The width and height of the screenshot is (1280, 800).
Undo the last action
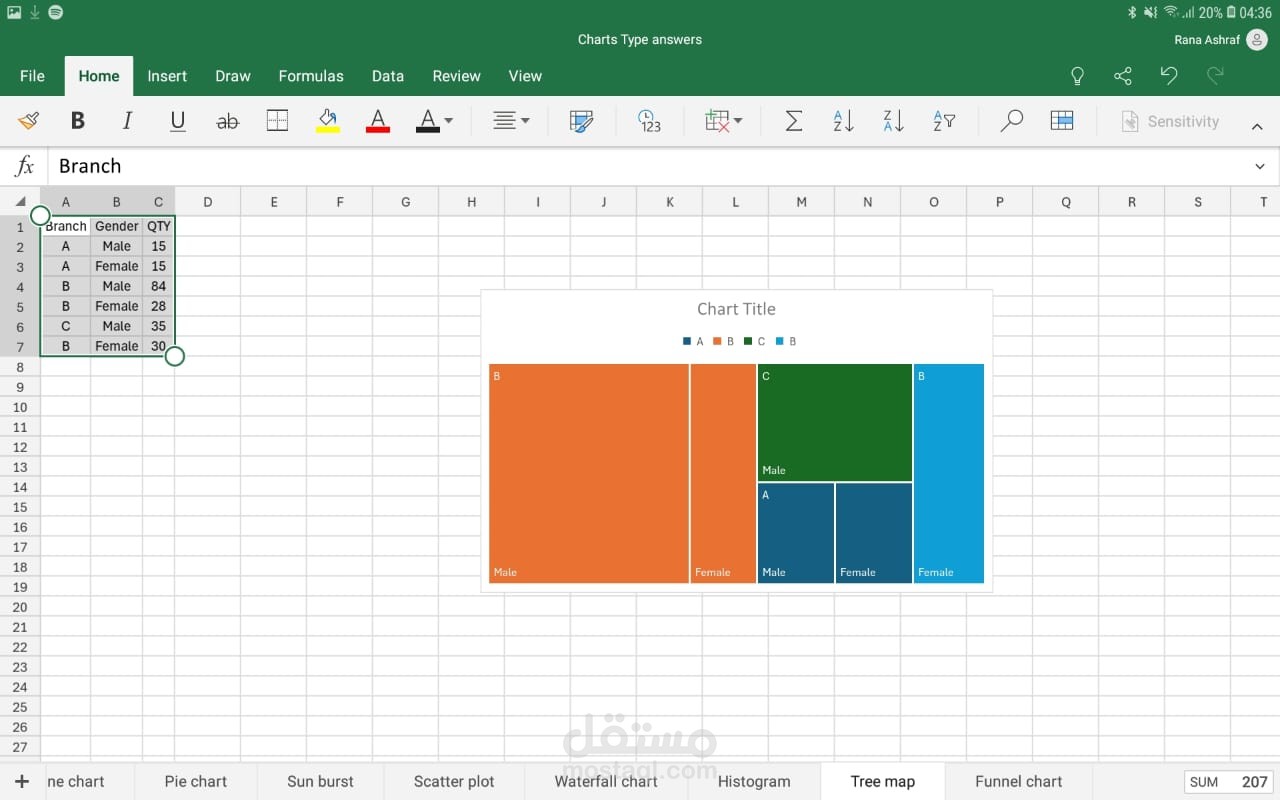[1169, 76]
